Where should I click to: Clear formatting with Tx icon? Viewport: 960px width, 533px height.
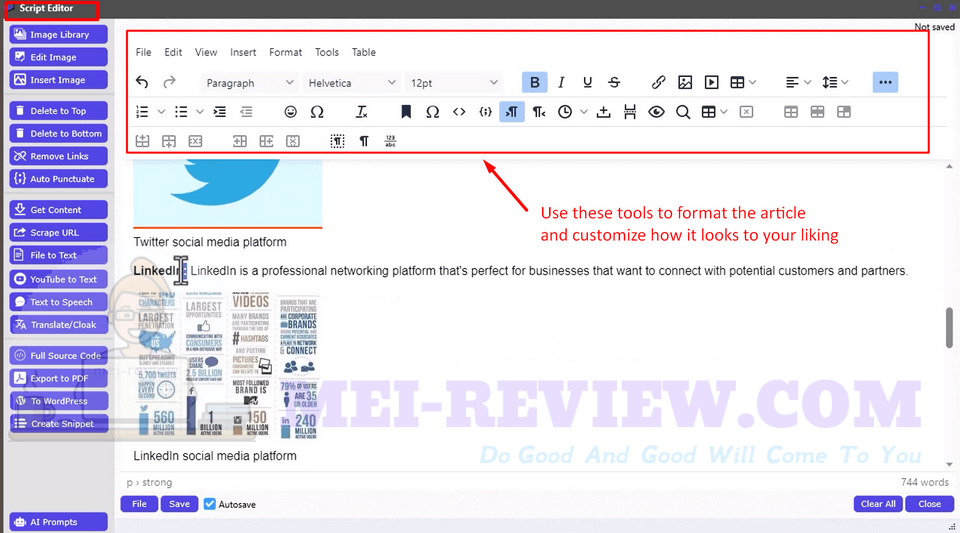[361, 112]
